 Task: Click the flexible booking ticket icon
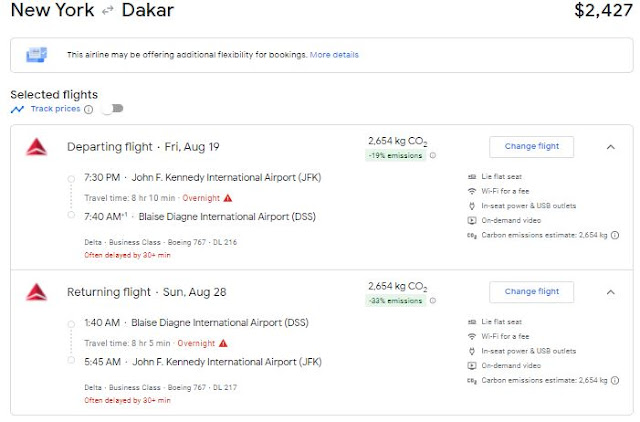(x=37, y=54)
